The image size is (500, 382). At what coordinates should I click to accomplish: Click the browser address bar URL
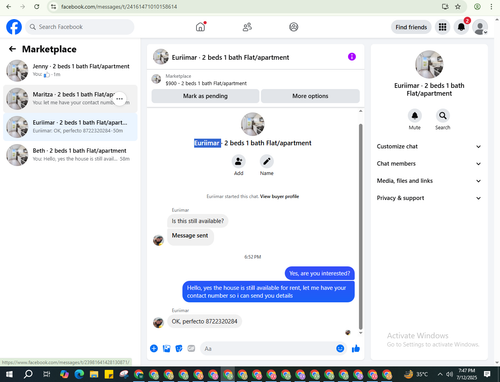pyautogui.click(x=119, y=7)
